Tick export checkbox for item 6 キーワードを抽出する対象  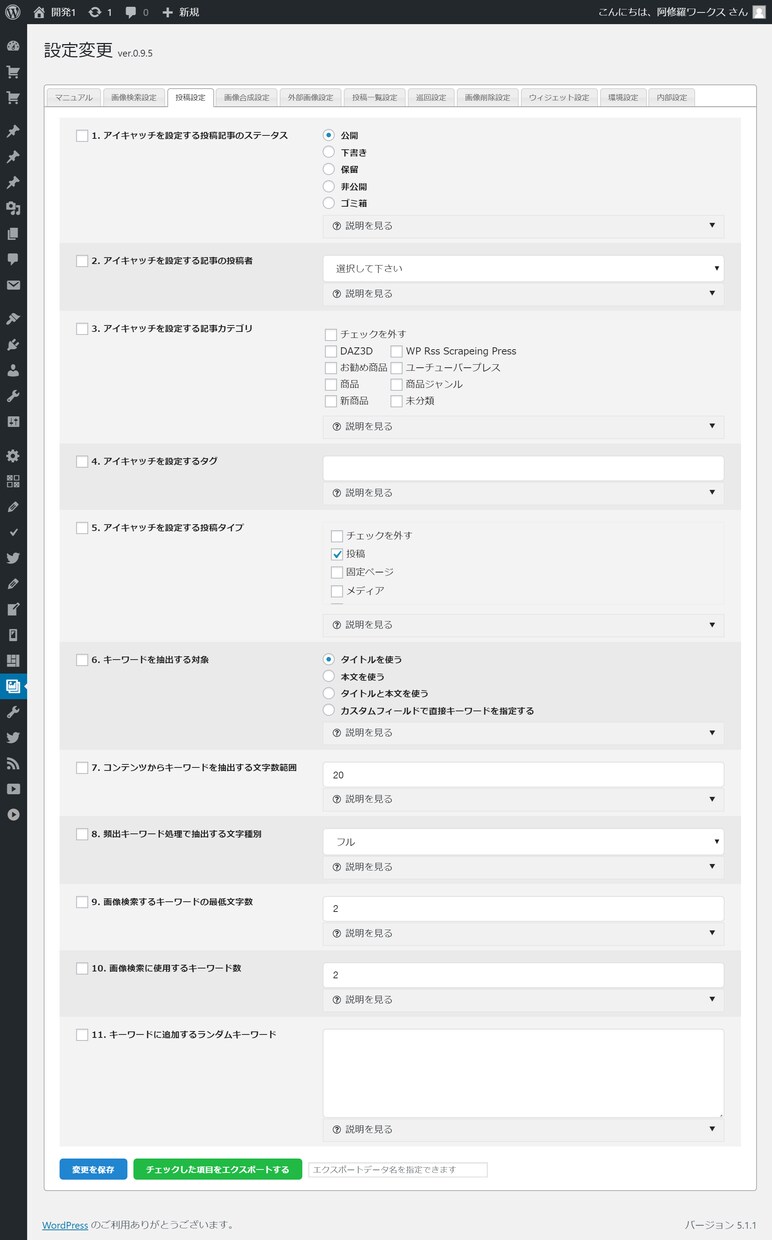(82, 660)
